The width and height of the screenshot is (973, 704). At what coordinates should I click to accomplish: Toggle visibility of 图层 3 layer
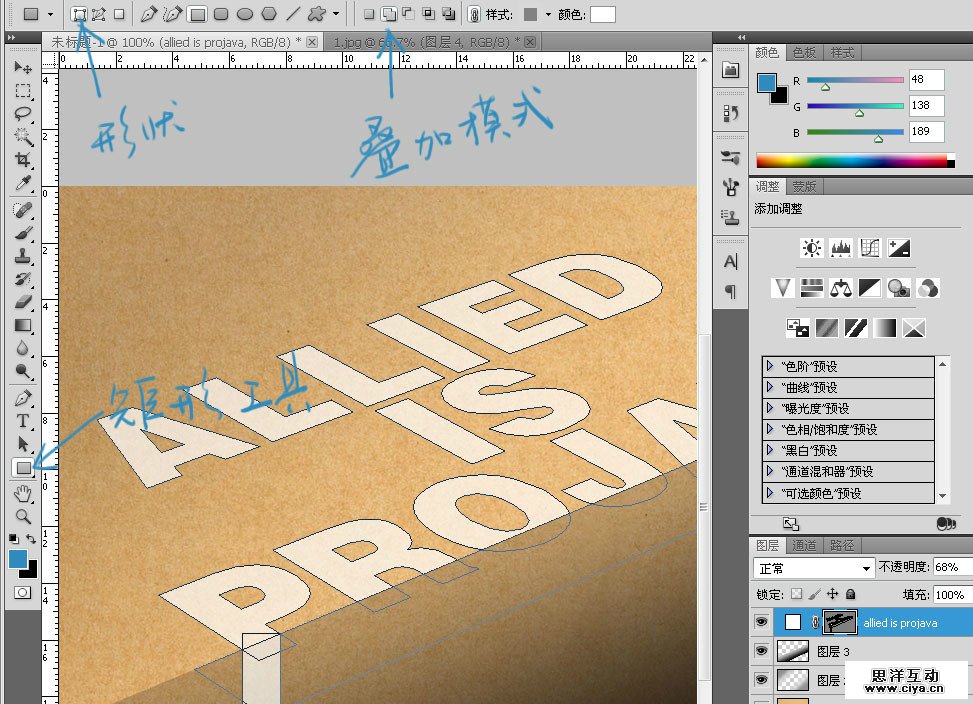[x=762, y=651]
